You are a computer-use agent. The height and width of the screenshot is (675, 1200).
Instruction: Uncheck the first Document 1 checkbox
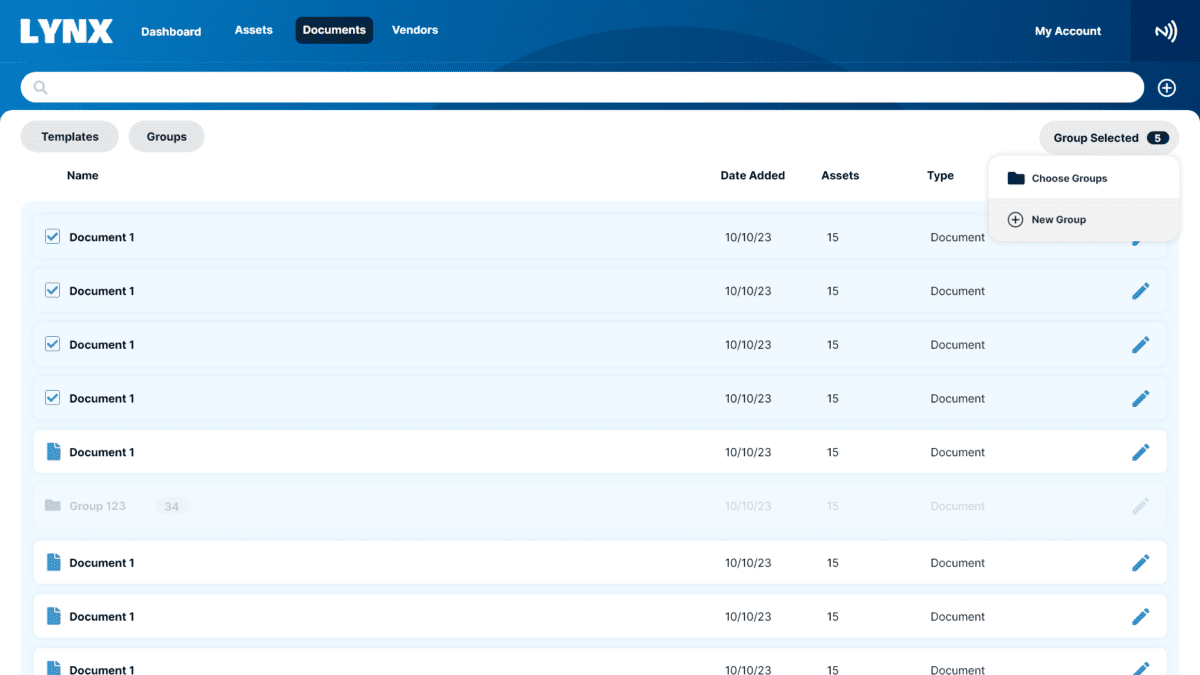pos(53,237)
